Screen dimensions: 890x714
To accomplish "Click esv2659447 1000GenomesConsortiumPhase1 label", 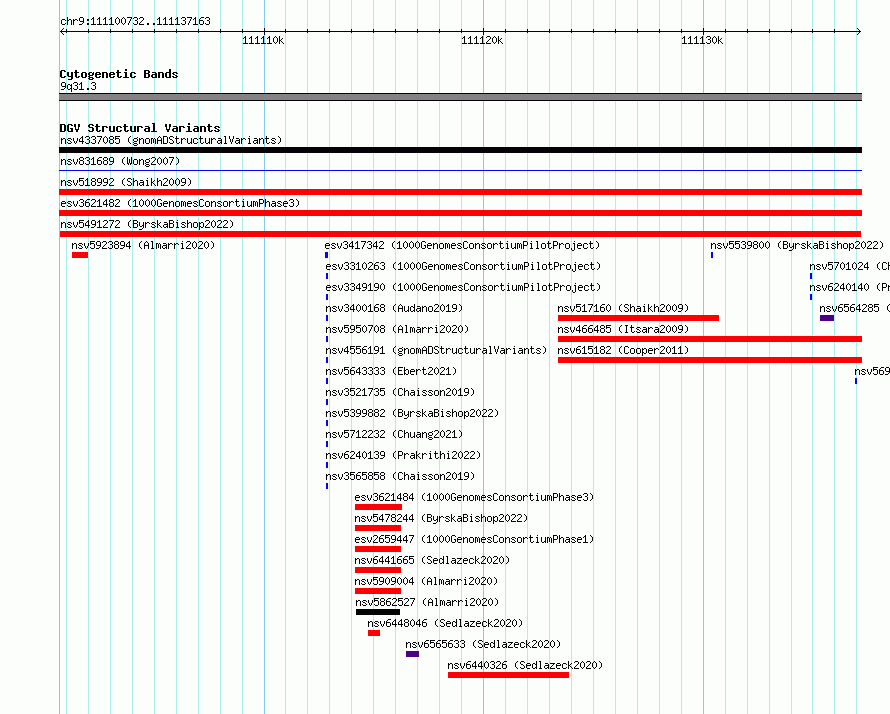I will [x=474, y=539].
